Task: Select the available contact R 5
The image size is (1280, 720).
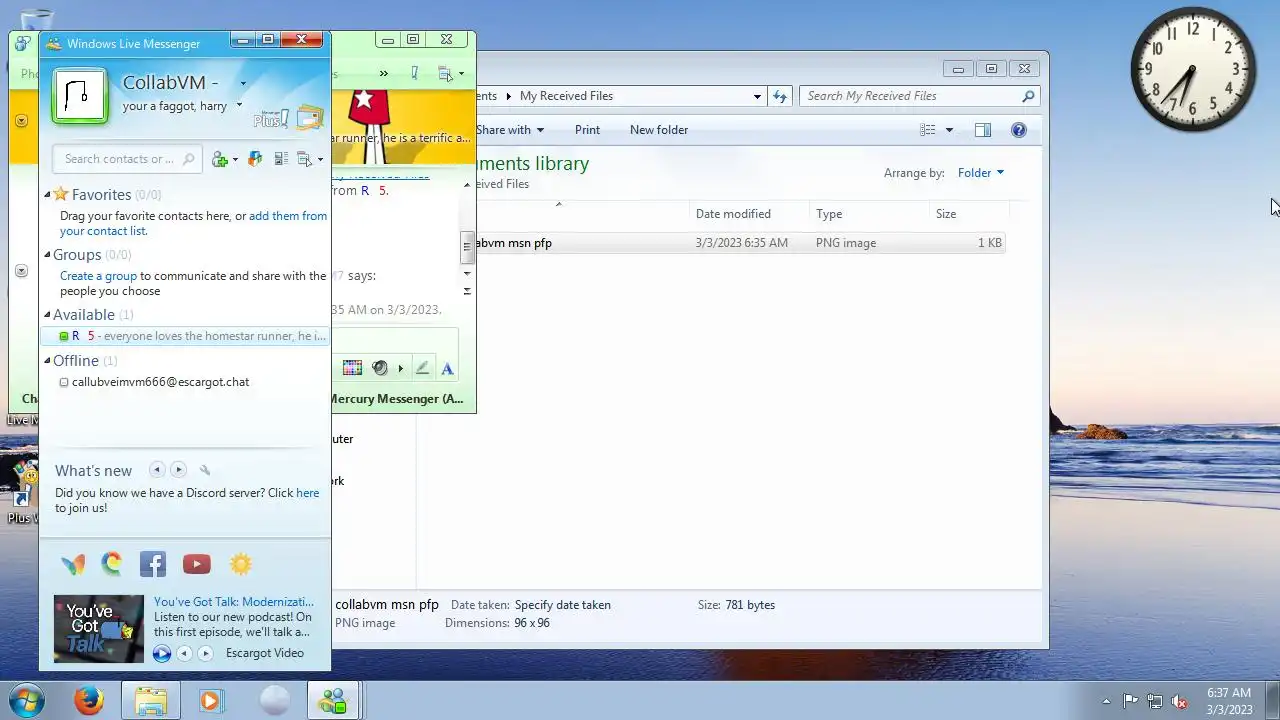Action: click(x=187, y=336)
